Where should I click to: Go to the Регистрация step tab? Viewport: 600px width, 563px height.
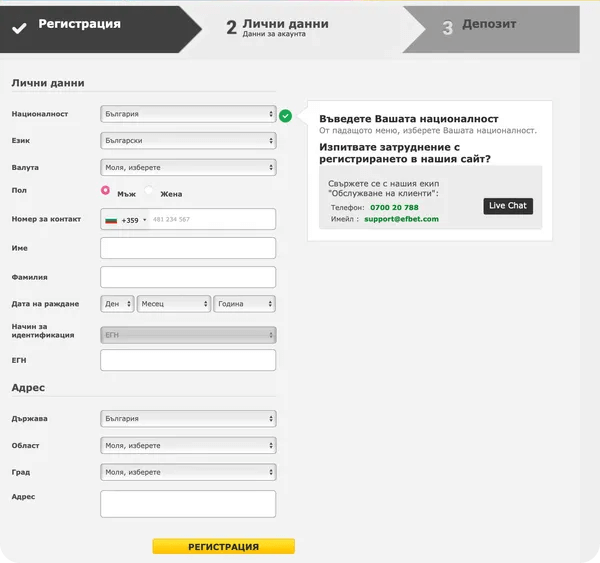100,29
